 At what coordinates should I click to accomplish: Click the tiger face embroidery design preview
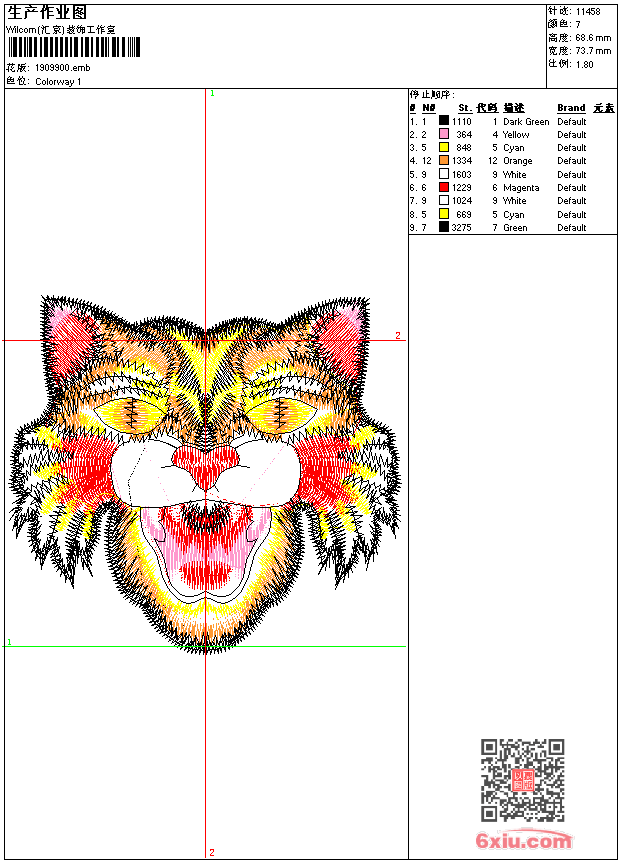tap(205, 474)
